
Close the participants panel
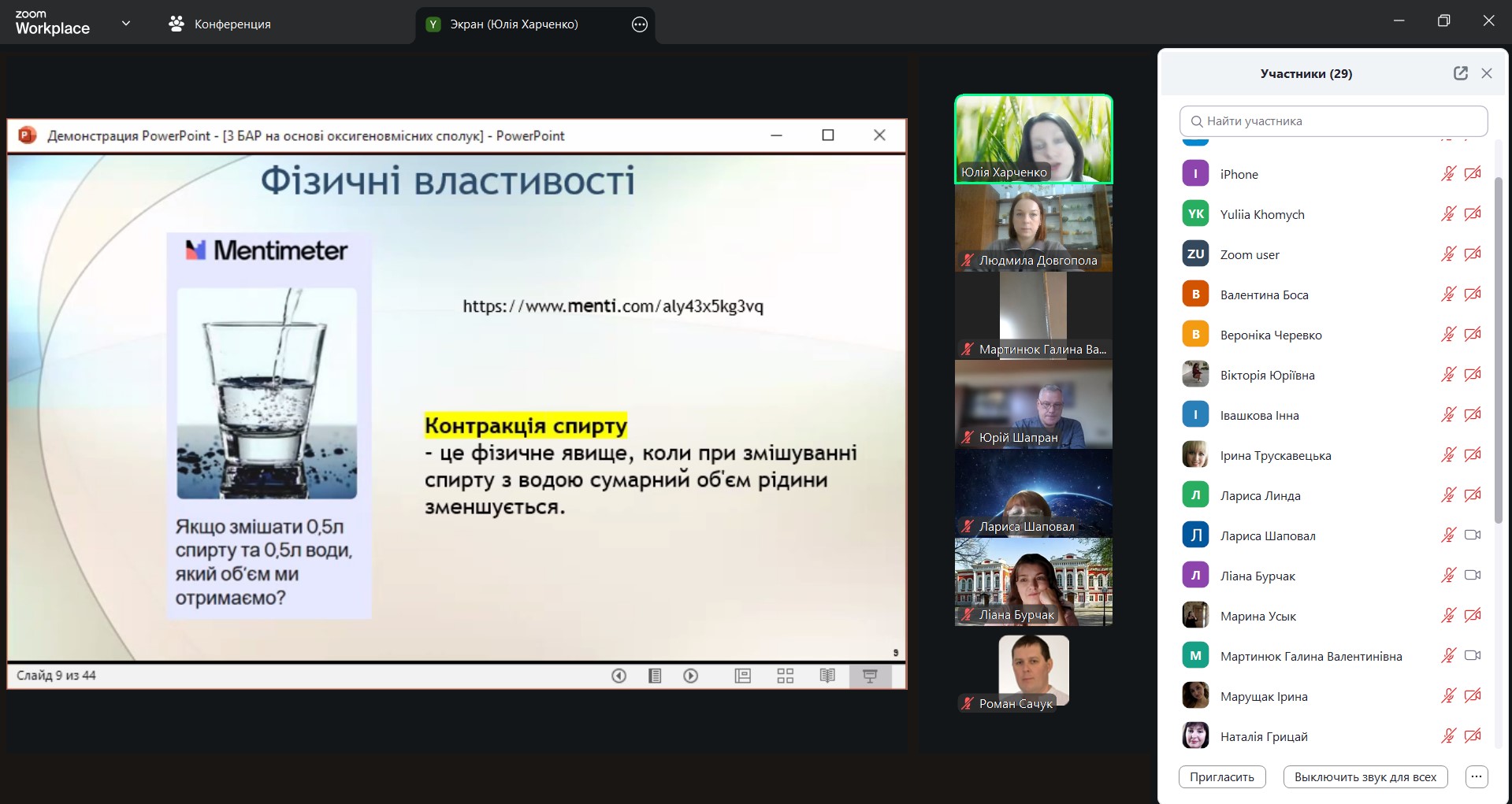coord(1487,73)
